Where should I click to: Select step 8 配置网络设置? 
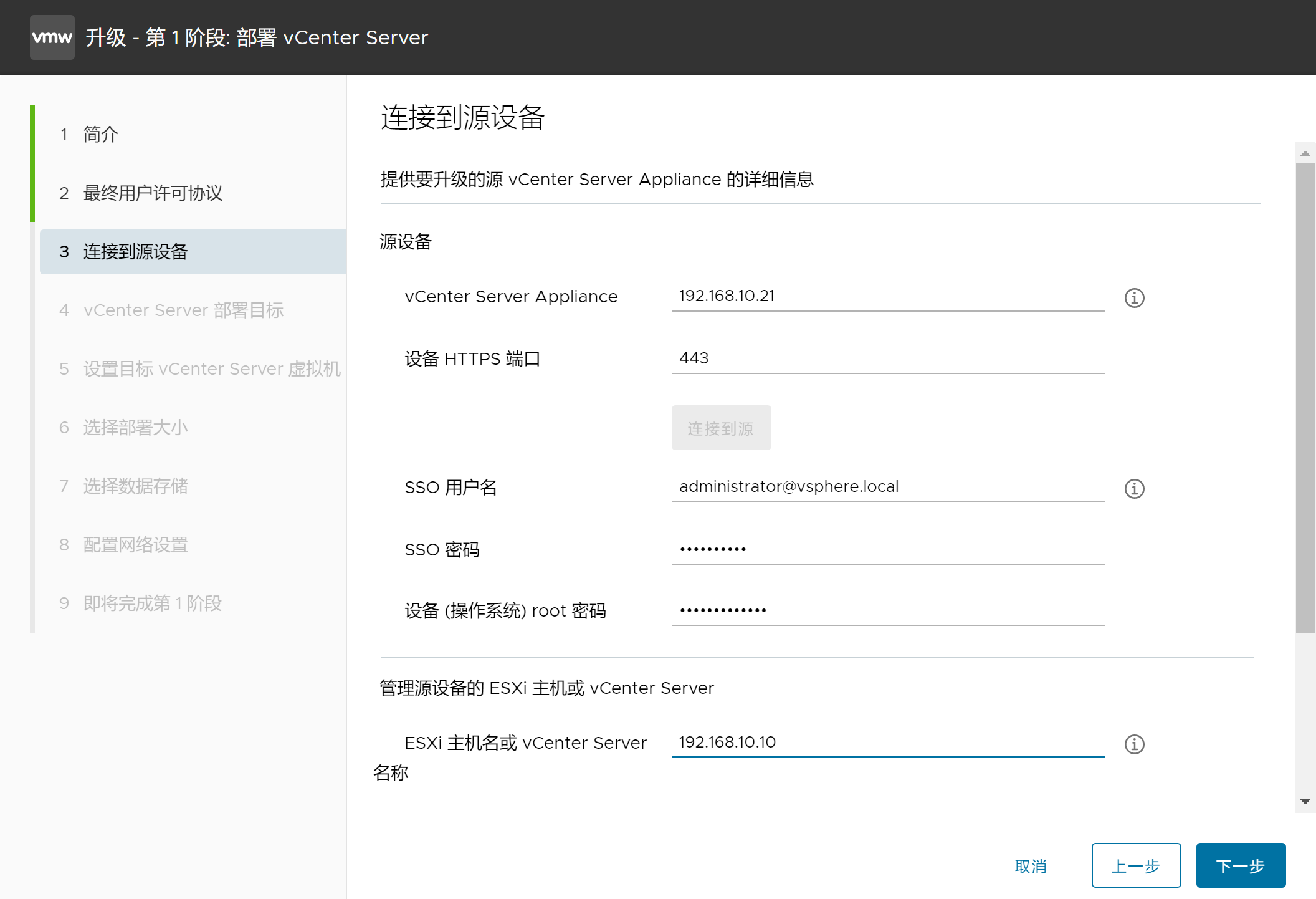pos(193,545)
